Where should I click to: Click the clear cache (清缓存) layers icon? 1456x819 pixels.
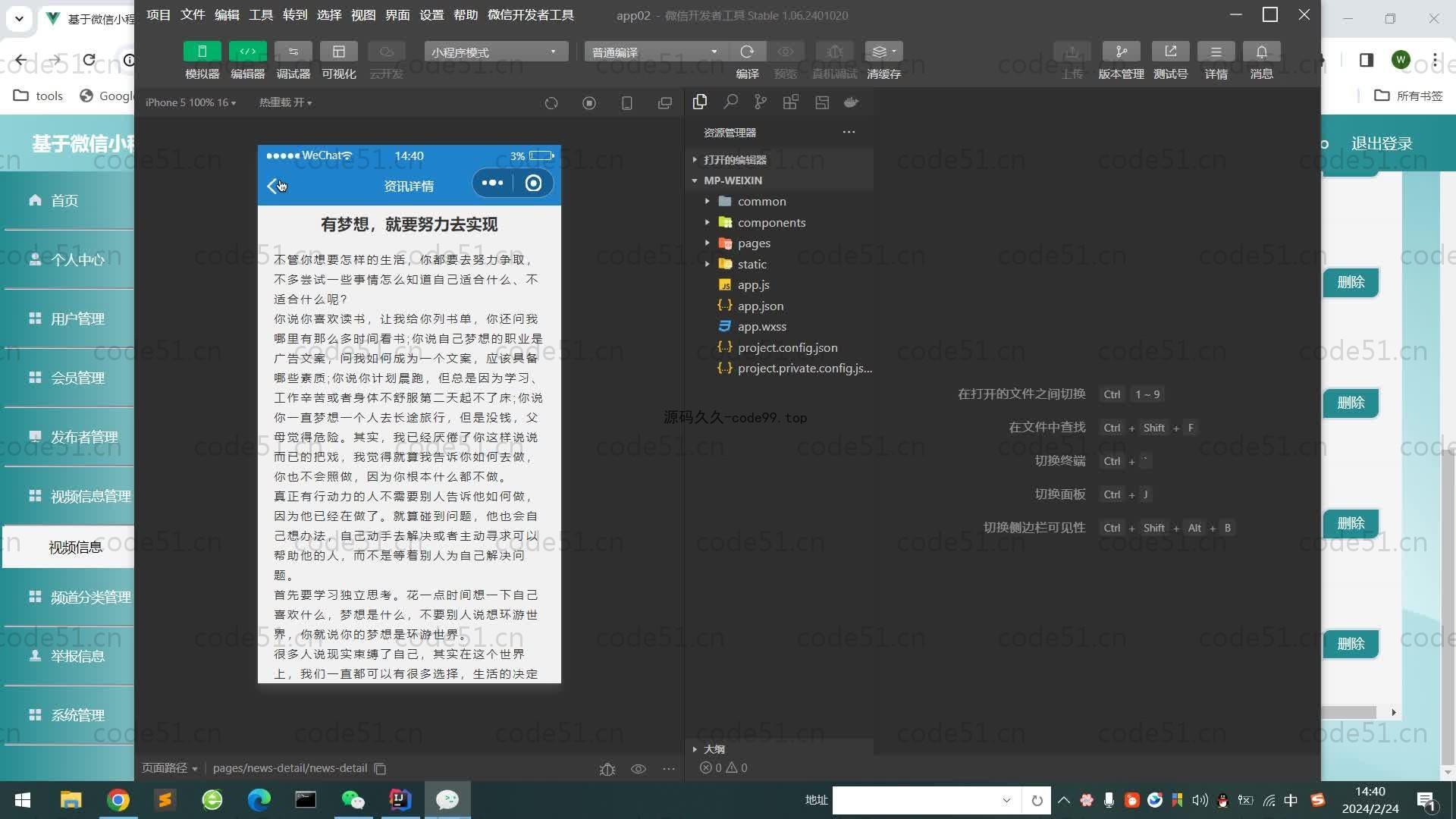click(883, 52)
